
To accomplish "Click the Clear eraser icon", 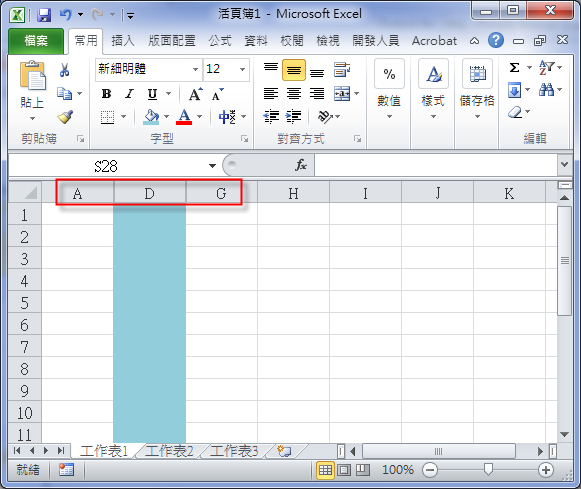I will 515,112.
